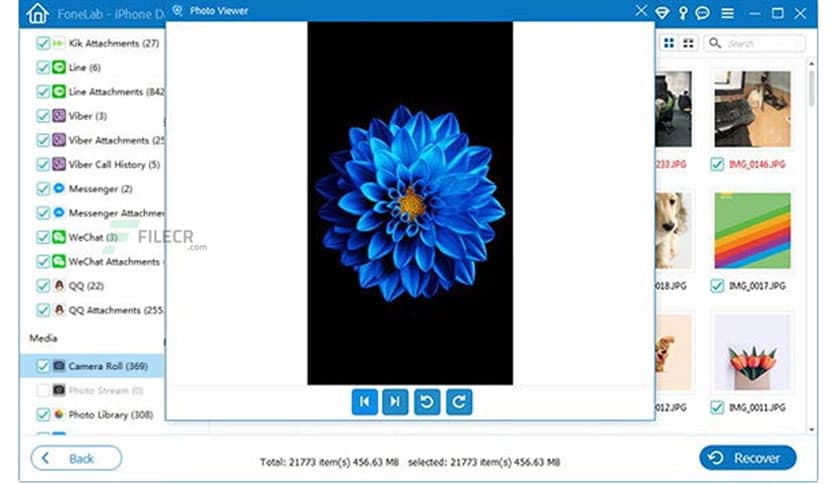Viewport: 836px width, 484px height.
Task: Click the Messenger (2) icon
Action: 59,189
